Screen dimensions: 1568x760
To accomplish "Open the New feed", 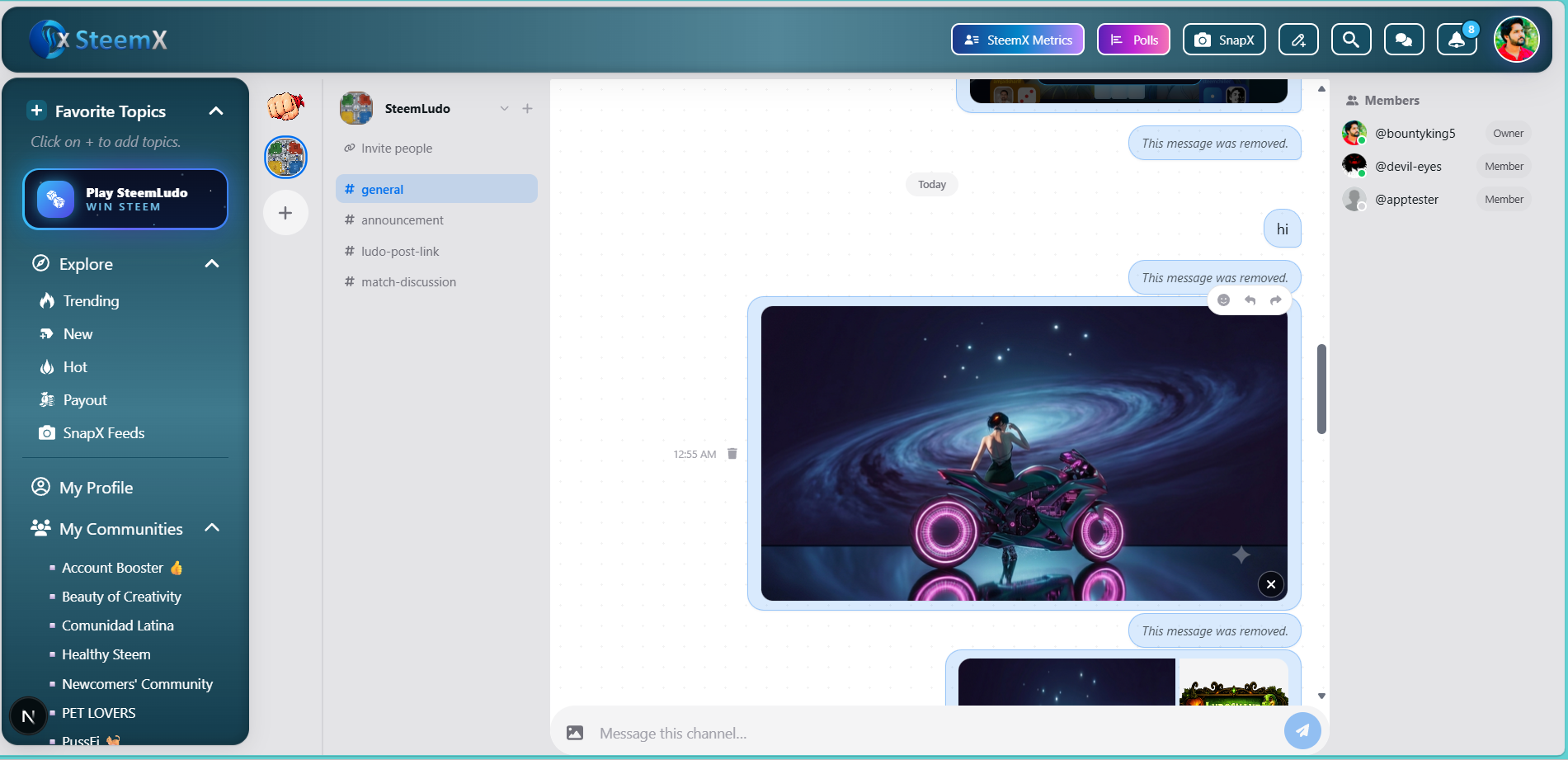I will (x=66, y=334).
